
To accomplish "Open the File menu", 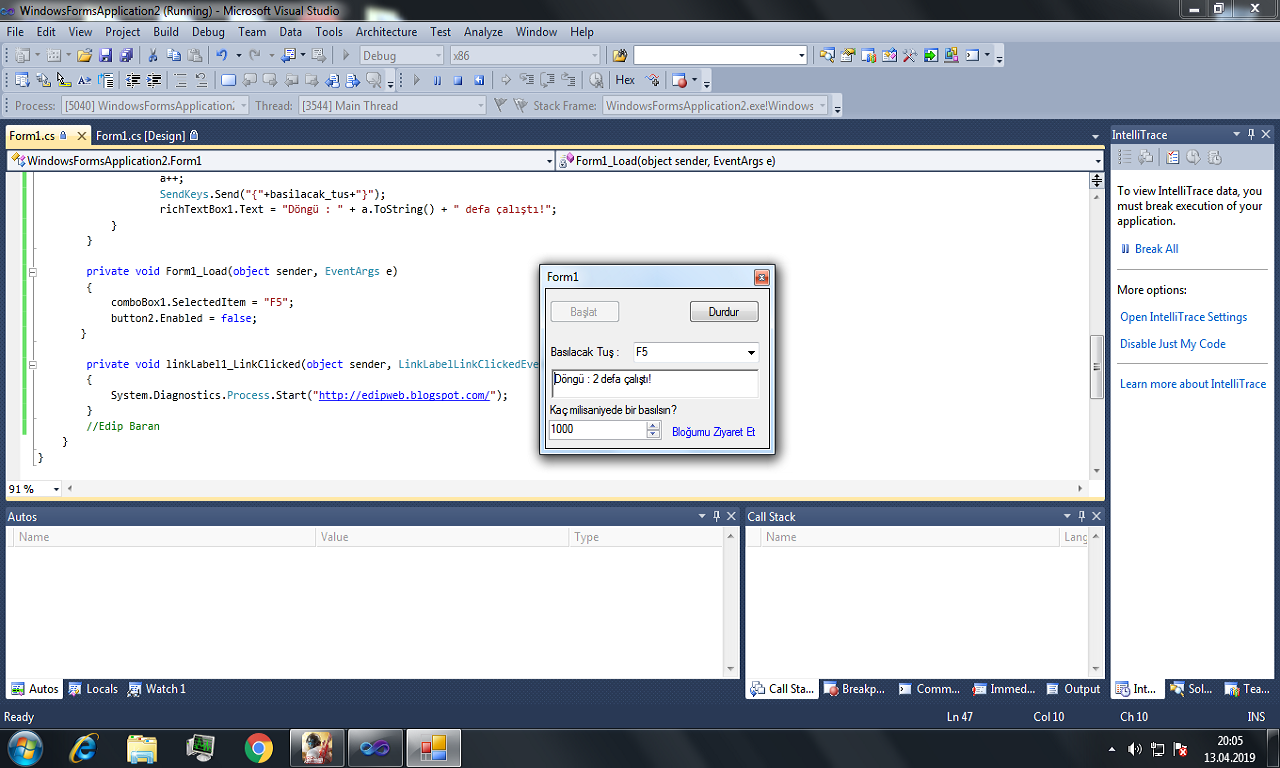I will 15,32.
